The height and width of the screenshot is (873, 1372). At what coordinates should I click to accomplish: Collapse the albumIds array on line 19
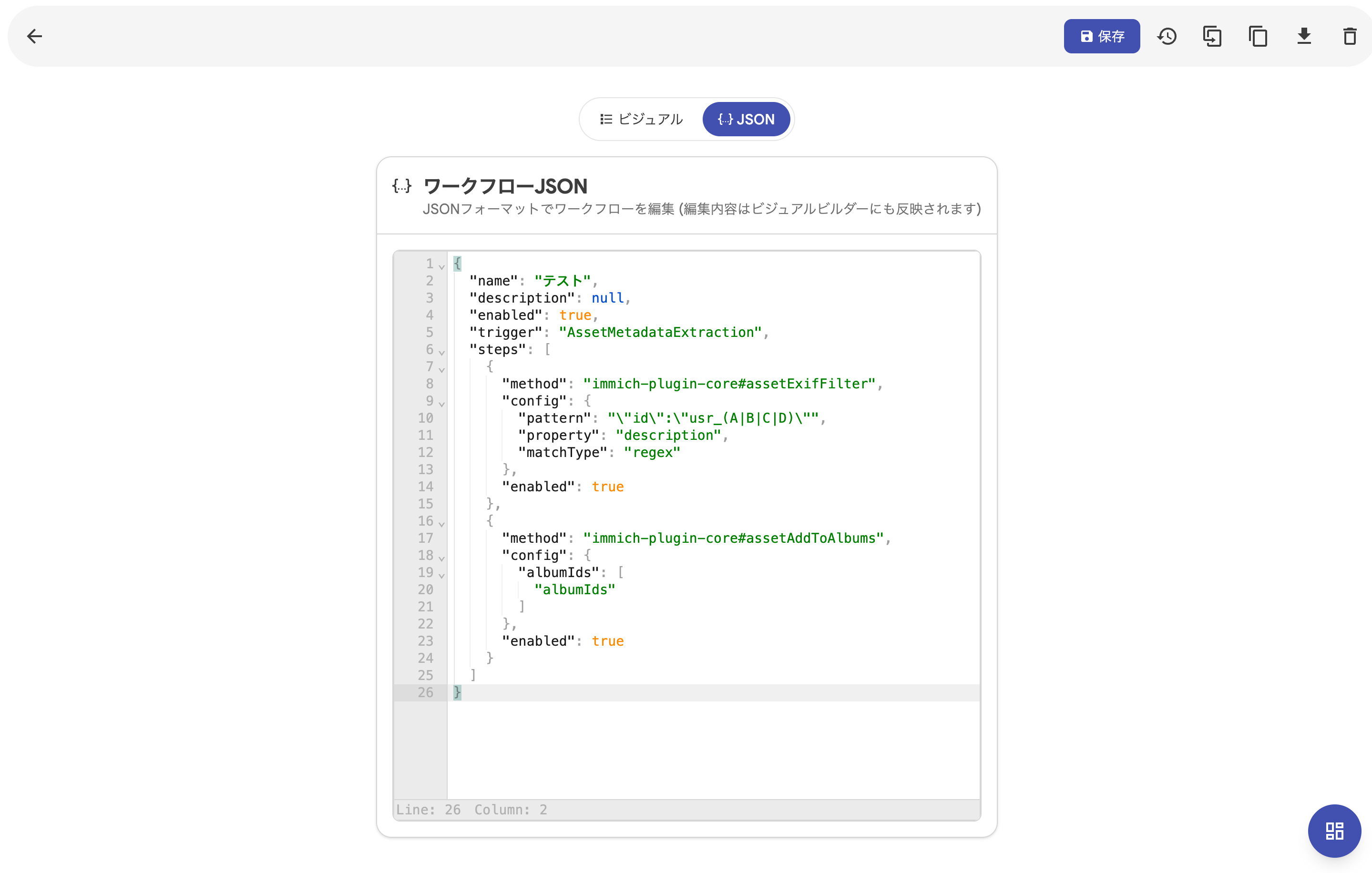click(441, 575)
